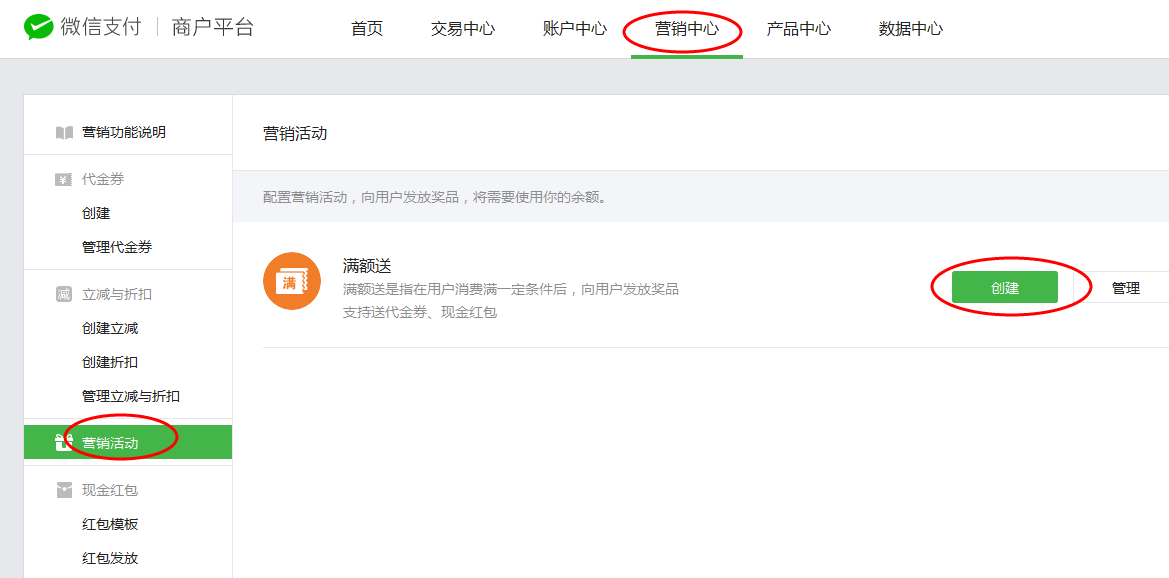Click the 代金券 section header

point(103,179)
